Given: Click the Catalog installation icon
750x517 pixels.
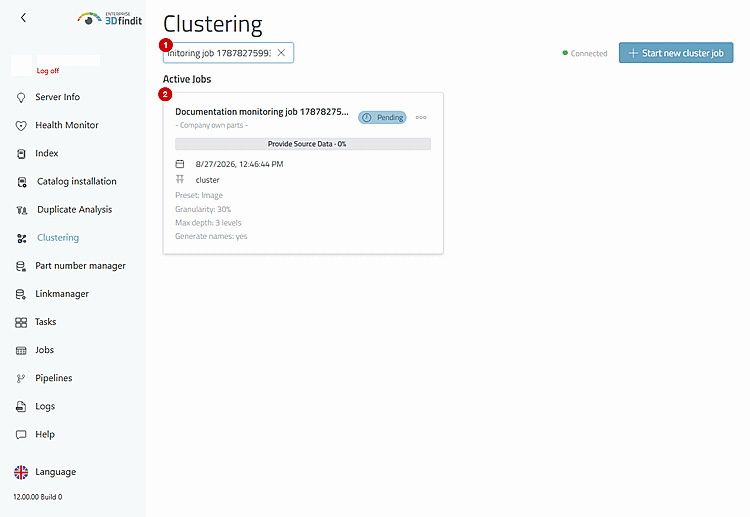Looking at the screenshot, I should point(22,182).
